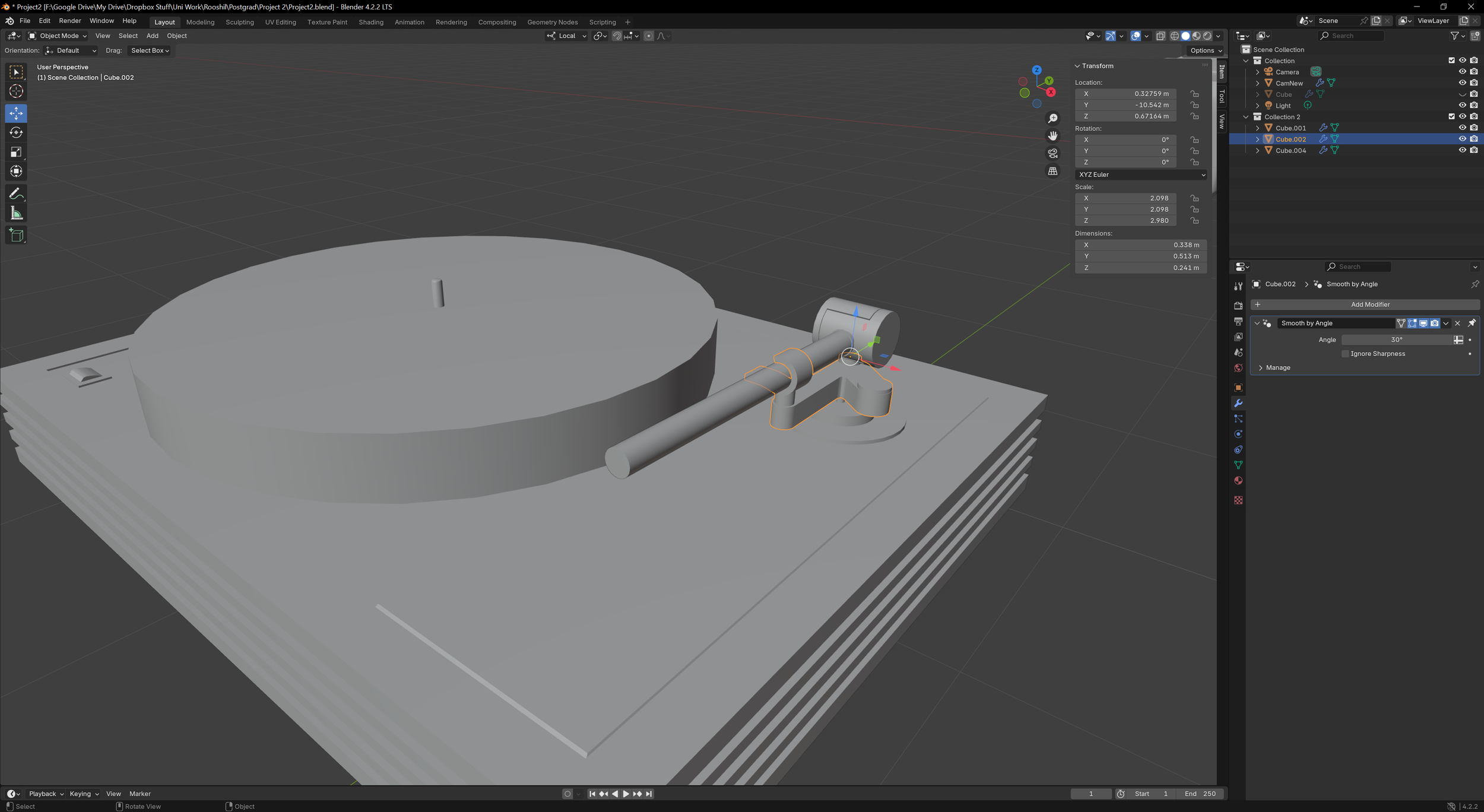Viewport: 1484px width, 812px height.
Task: Activate the Measure tool
Action: click(x=16, y=214)
